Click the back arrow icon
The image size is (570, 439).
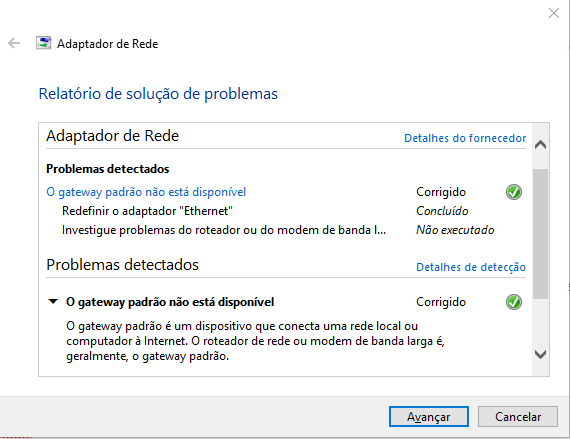click(x=14, y=43)
